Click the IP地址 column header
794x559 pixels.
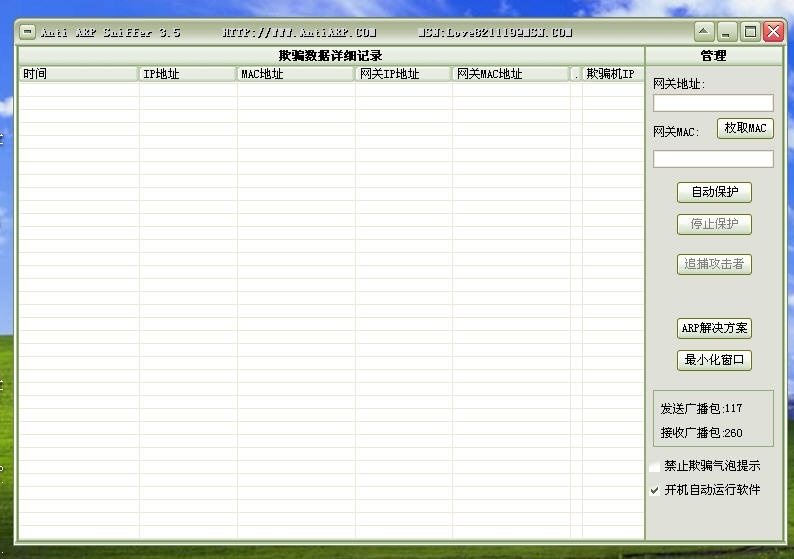coord(187,74)
